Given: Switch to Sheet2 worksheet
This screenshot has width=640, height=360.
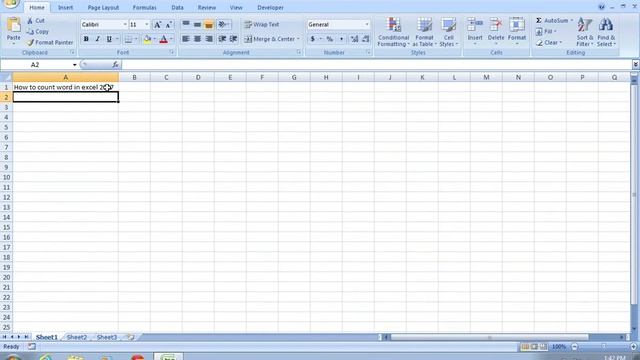Looking at the screenshot, I should coord(77,337).
